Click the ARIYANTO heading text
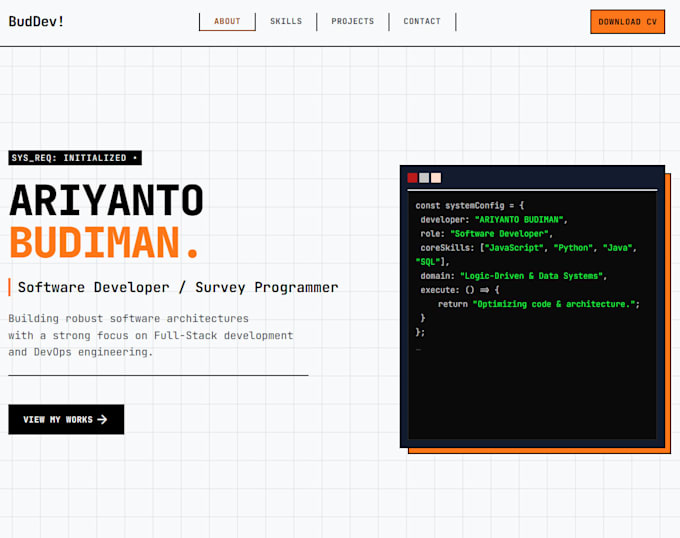 coord(106,200)
